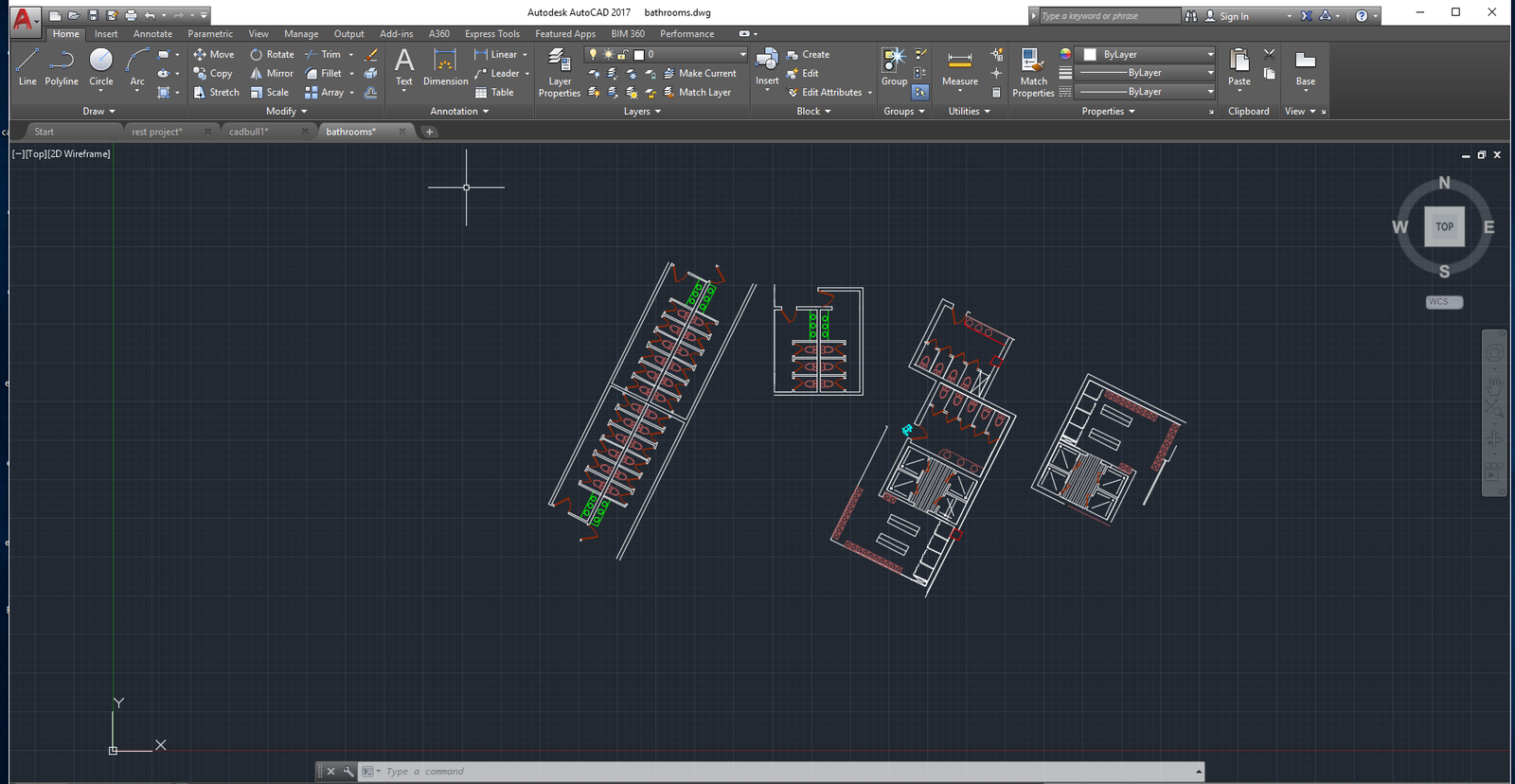Toggle the layer lock padlock icon

(623, 55)
